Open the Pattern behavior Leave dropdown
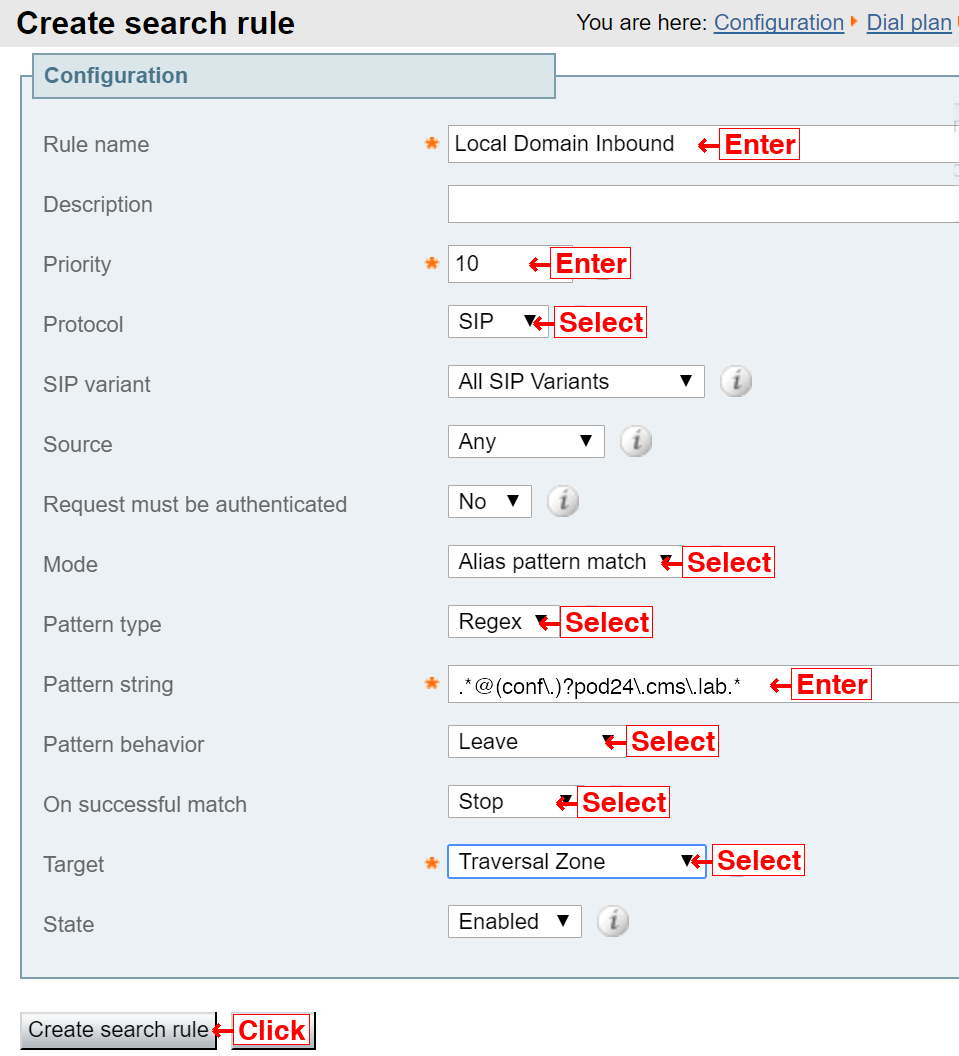This screenshot has width=959, height=1056. (537, 741)
